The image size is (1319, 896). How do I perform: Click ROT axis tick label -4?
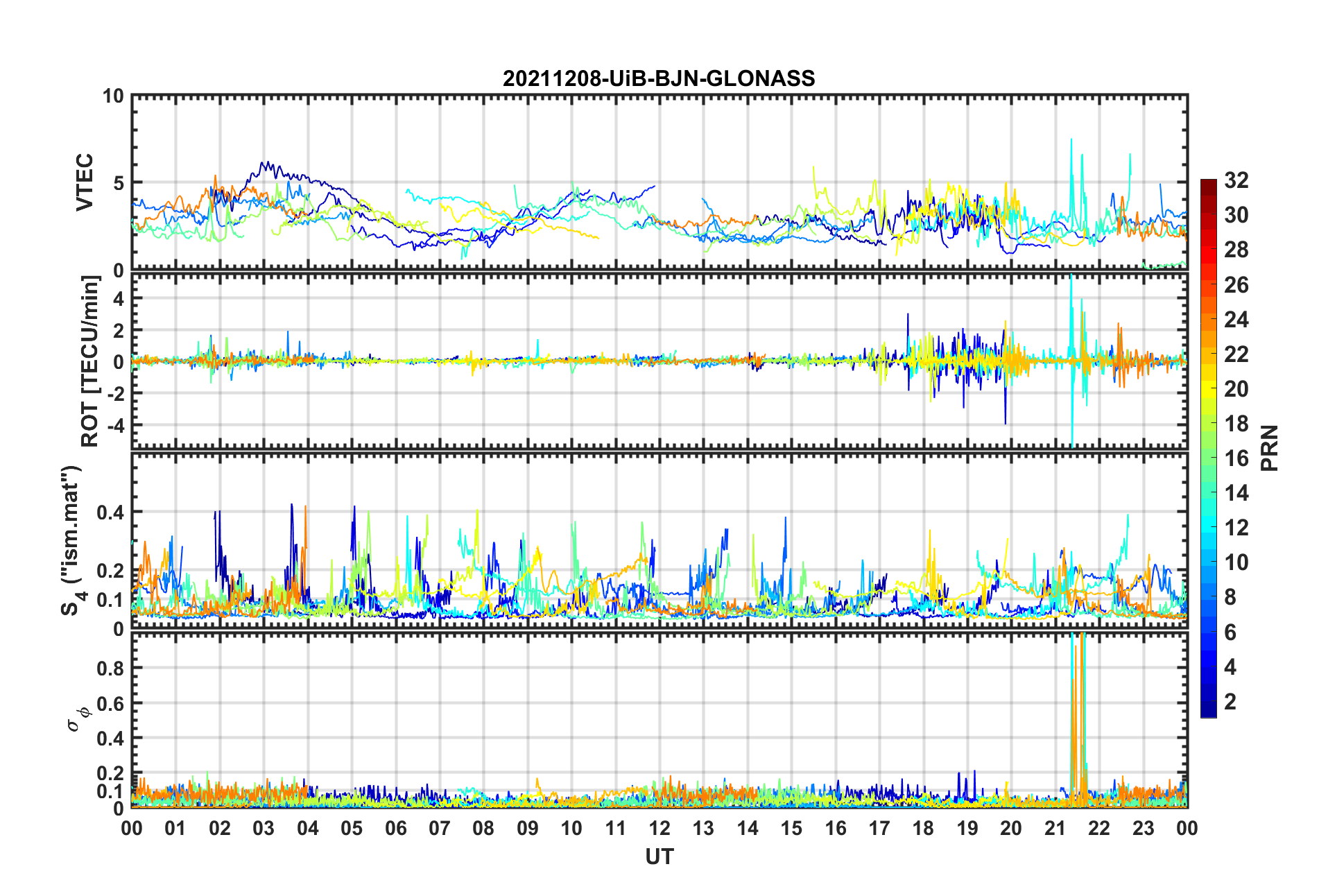[x=116, y=424]
